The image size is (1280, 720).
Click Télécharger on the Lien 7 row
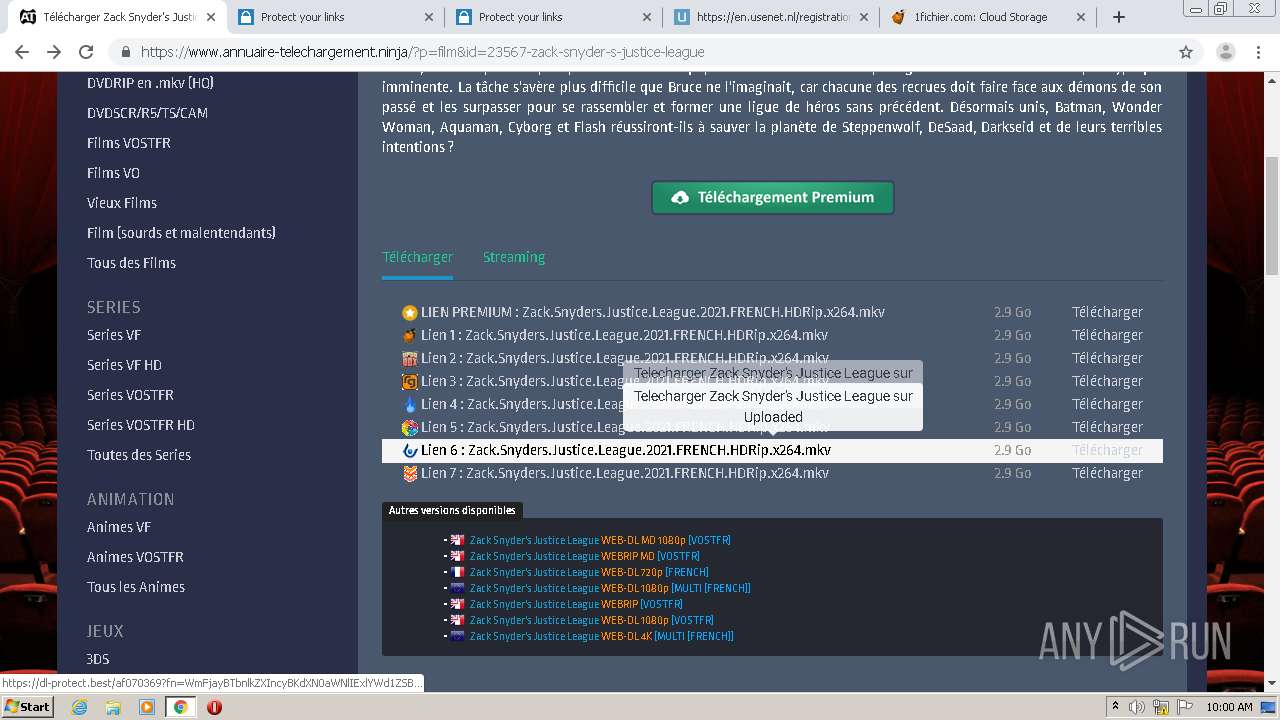coord(1107,473)
